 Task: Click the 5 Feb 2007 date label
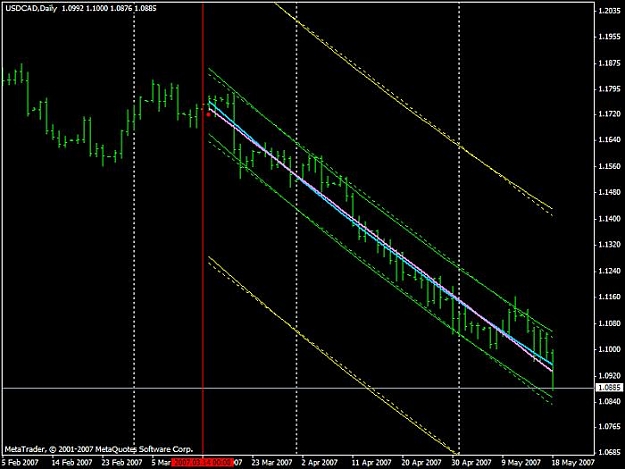pyautogui.click(x=20, y=463)
